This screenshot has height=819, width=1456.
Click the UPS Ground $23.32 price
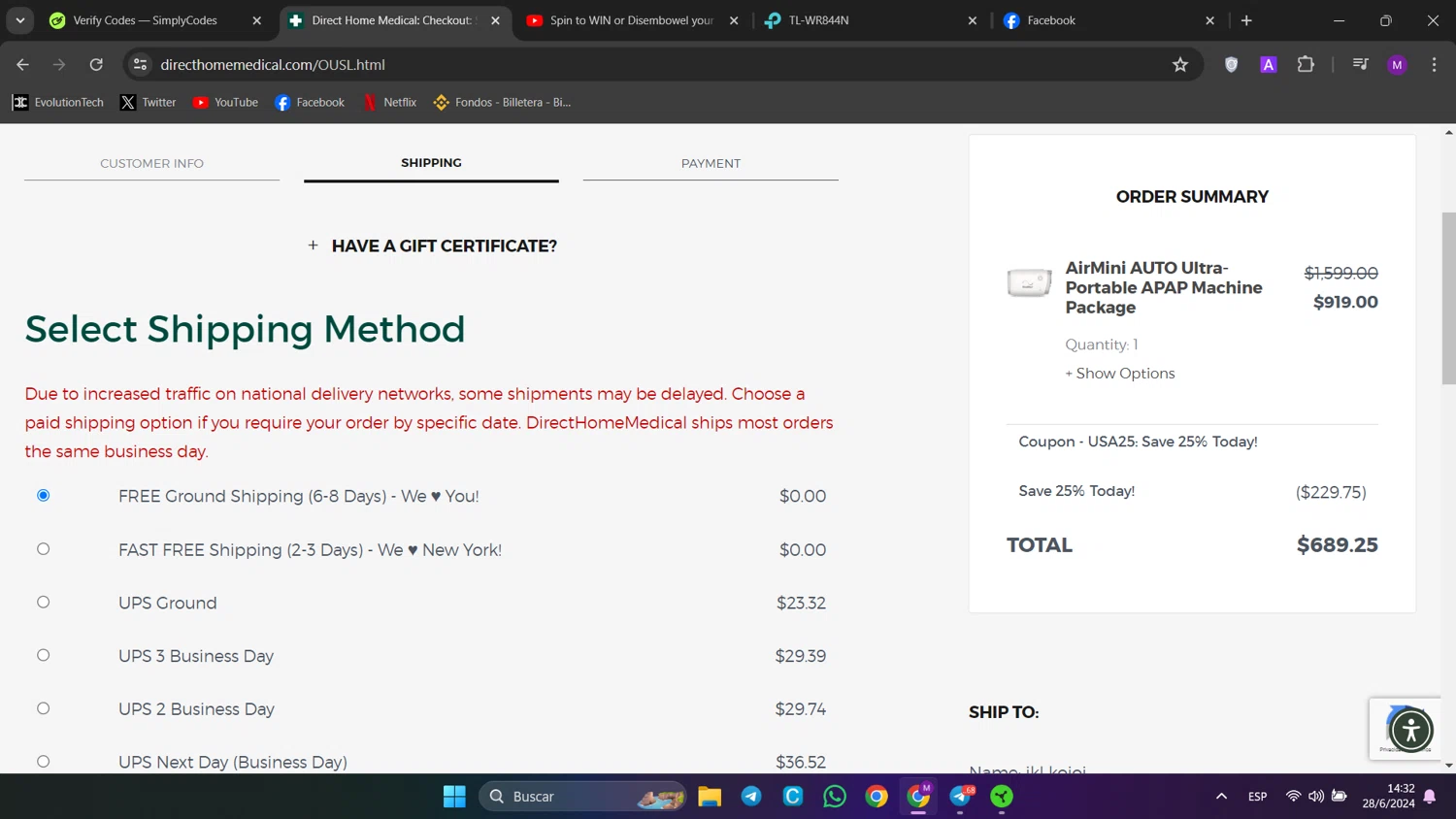coord(801,603)
